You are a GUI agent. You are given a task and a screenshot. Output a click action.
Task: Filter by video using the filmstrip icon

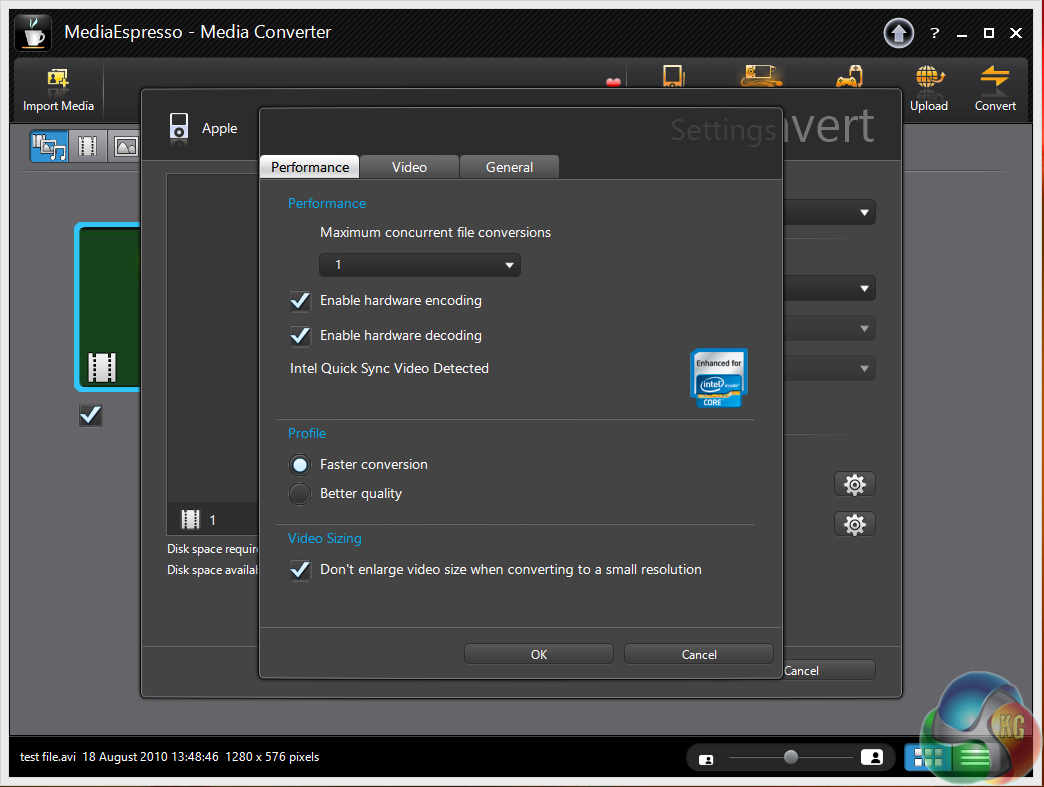(x=88, y=147)
